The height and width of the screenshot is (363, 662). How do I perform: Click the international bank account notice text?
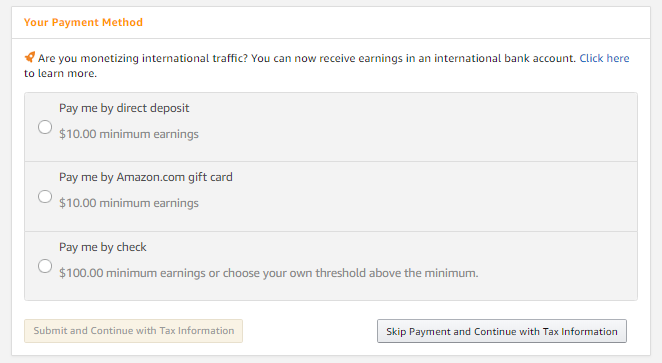coord(307,58)
